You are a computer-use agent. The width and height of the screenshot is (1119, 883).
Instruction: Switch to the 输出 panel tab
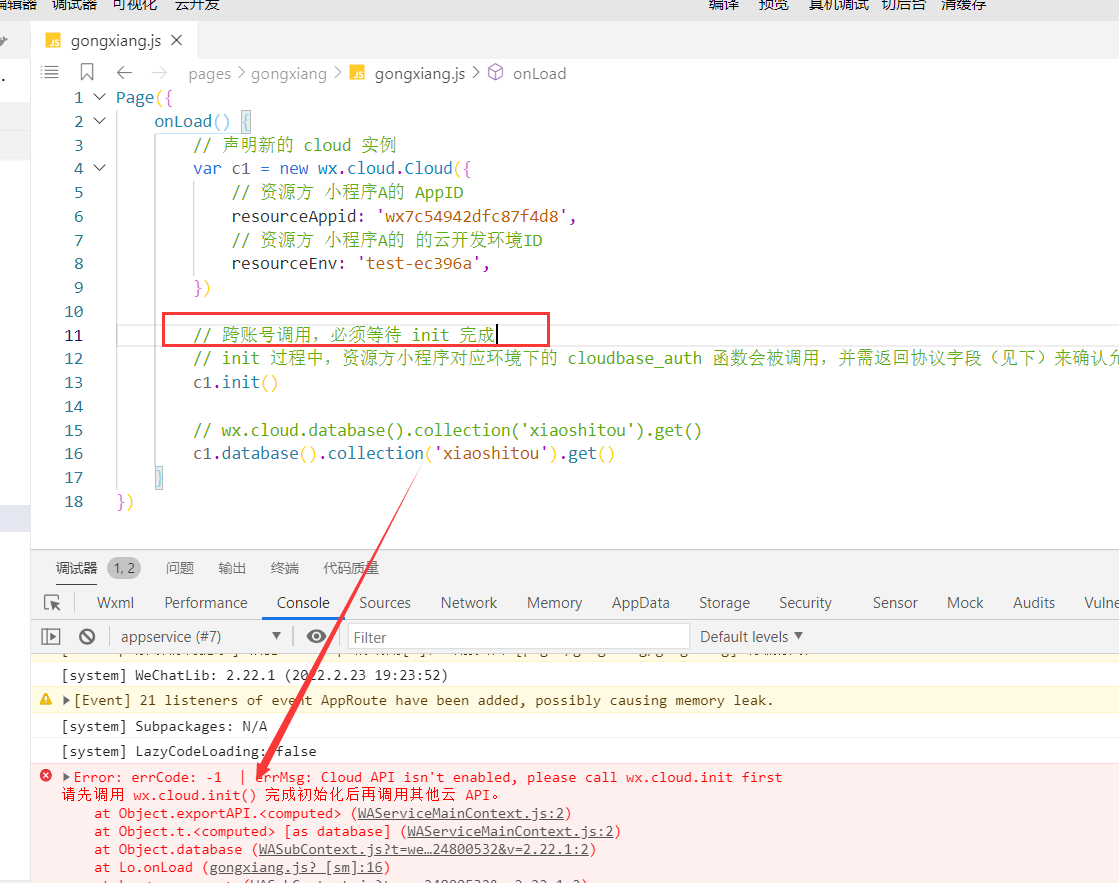click(232, 568)
